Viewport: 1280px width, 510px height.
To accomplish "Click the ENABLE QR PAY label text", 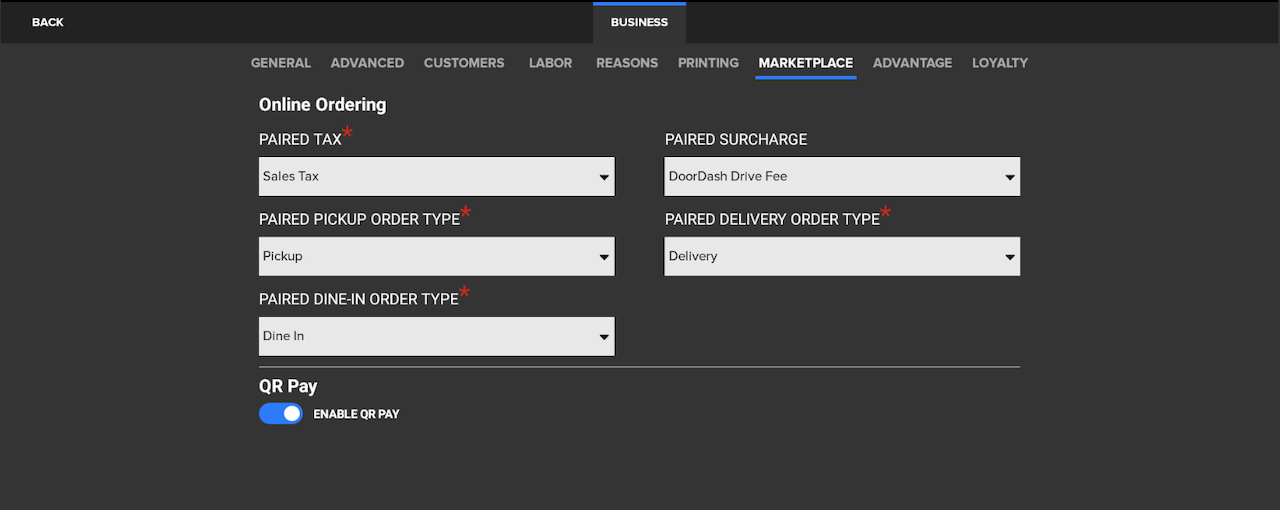I will coord(356,414).
